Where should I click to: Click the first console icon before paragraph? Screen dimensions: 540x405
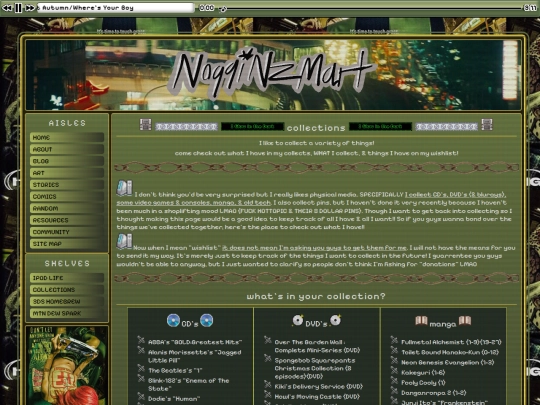125,188
